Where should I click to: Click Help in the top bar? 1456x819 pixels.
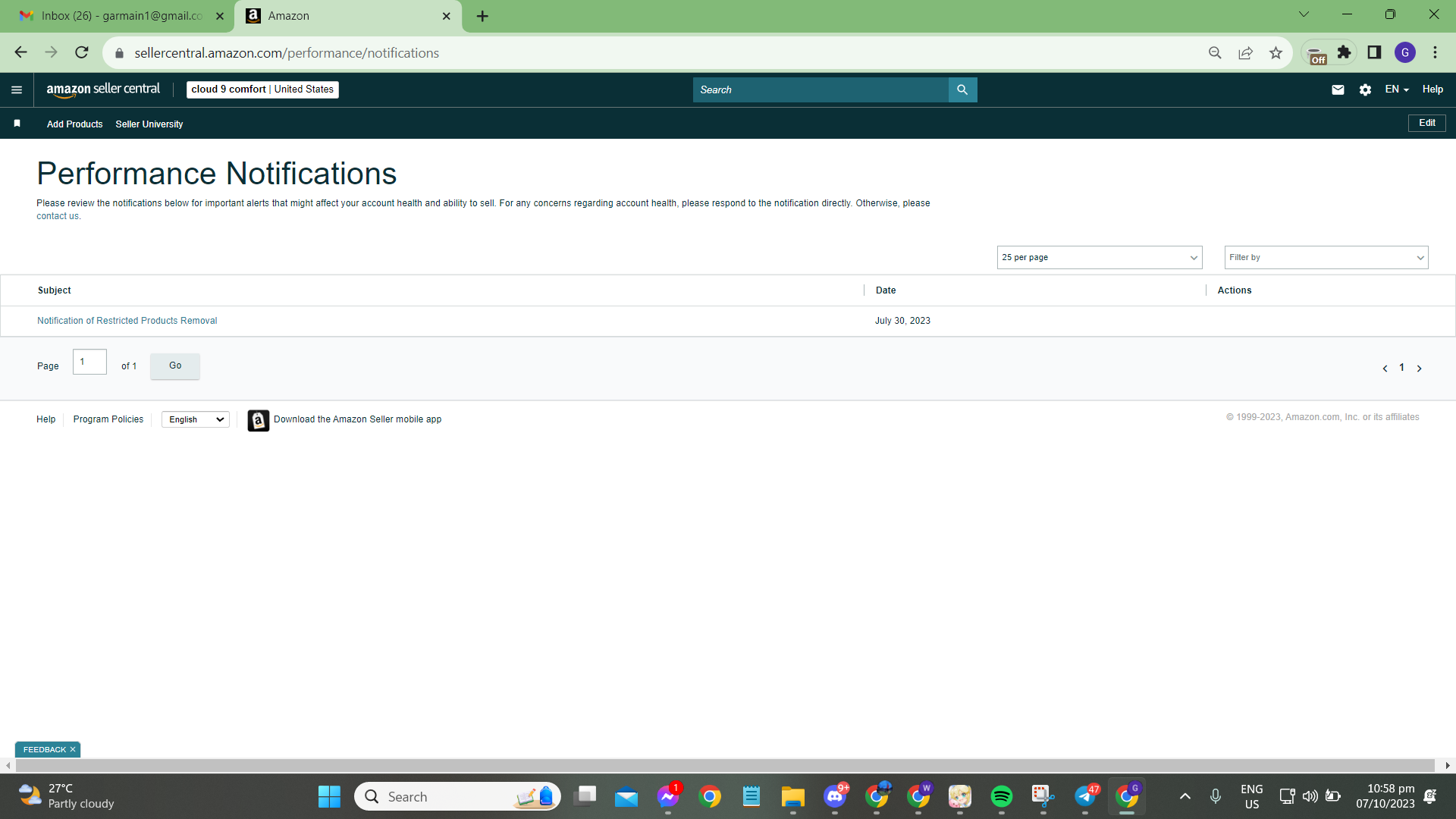1432,89
